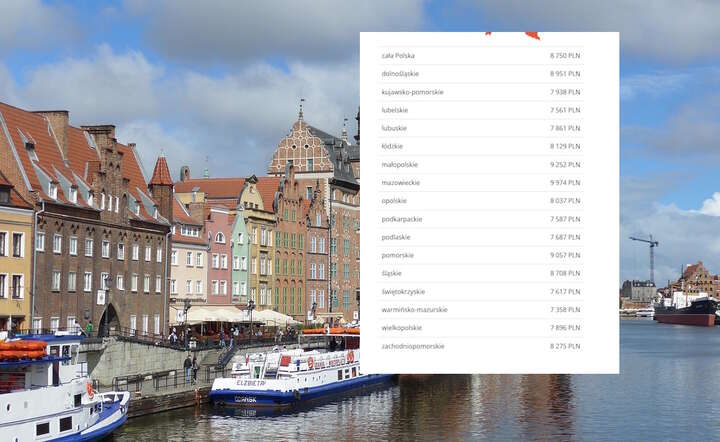The height and width of the screenshot is (442, 720).
Task: Click the 'pomorskie' region name
Action: [x=397, y=255]
